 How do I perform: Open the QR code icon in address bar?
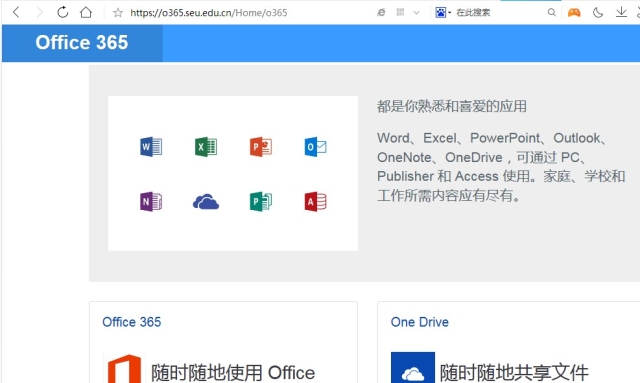400,12
